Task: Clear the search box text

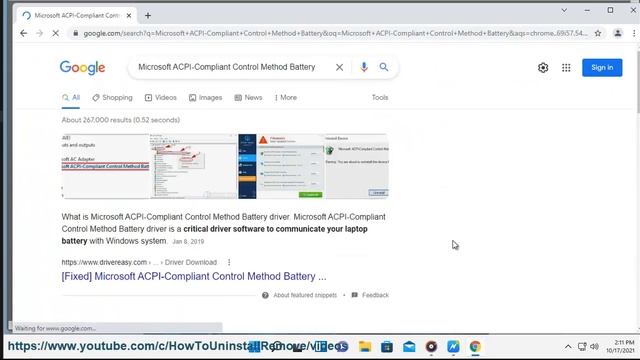Action: (339, 67)
